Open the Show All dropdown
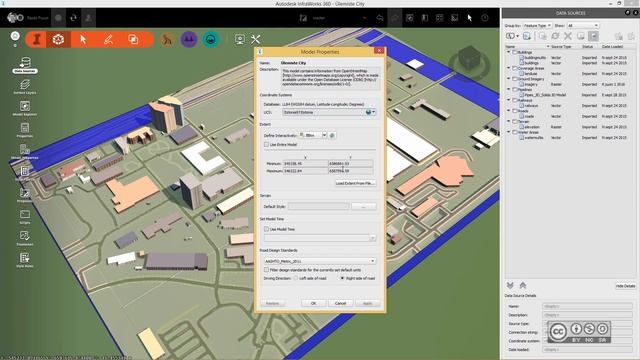This screenshot has height=360, width=640. [583, 25]
